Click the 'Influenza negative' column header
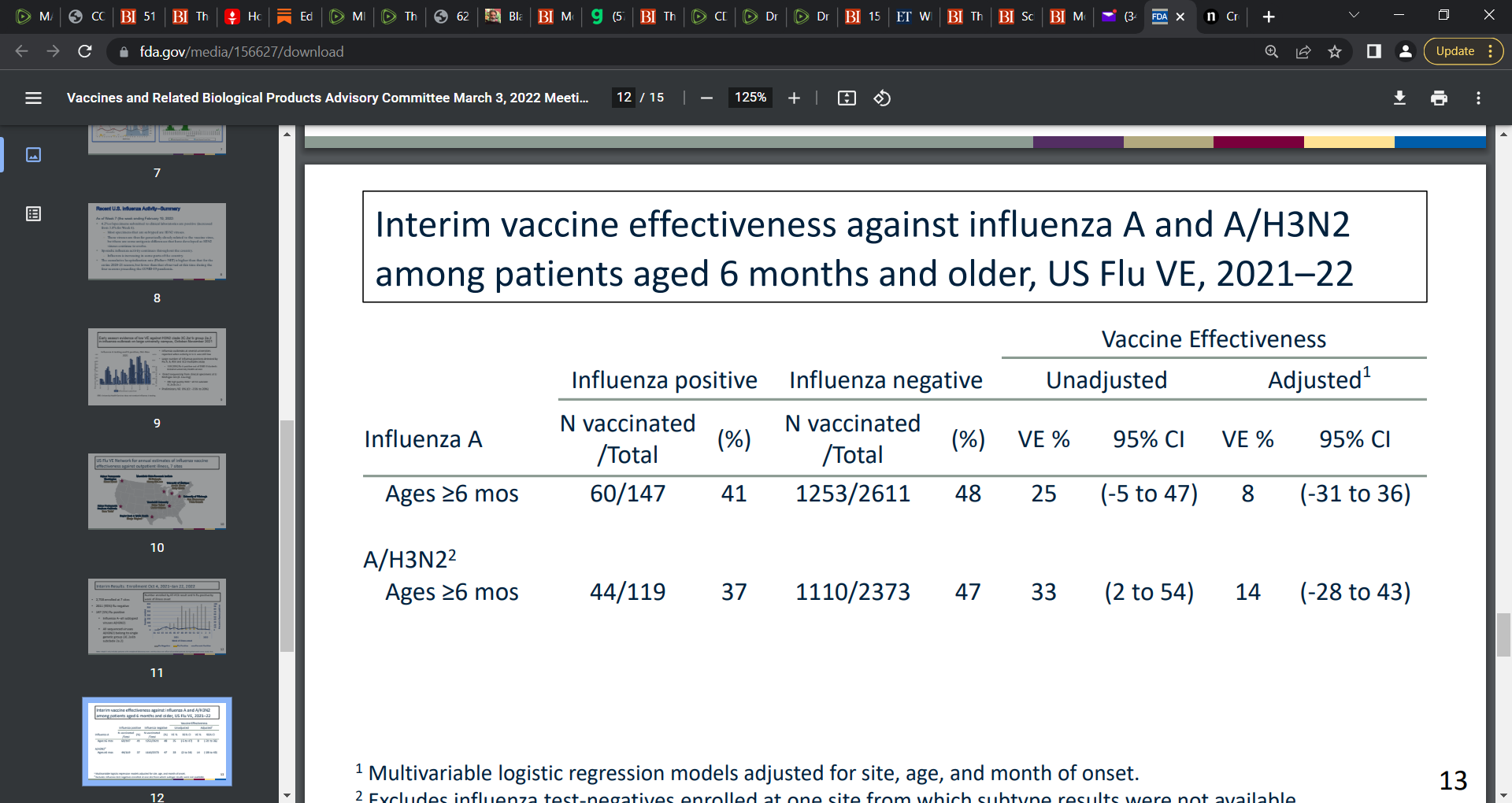 pyautogui.click(x=886, y=380)
